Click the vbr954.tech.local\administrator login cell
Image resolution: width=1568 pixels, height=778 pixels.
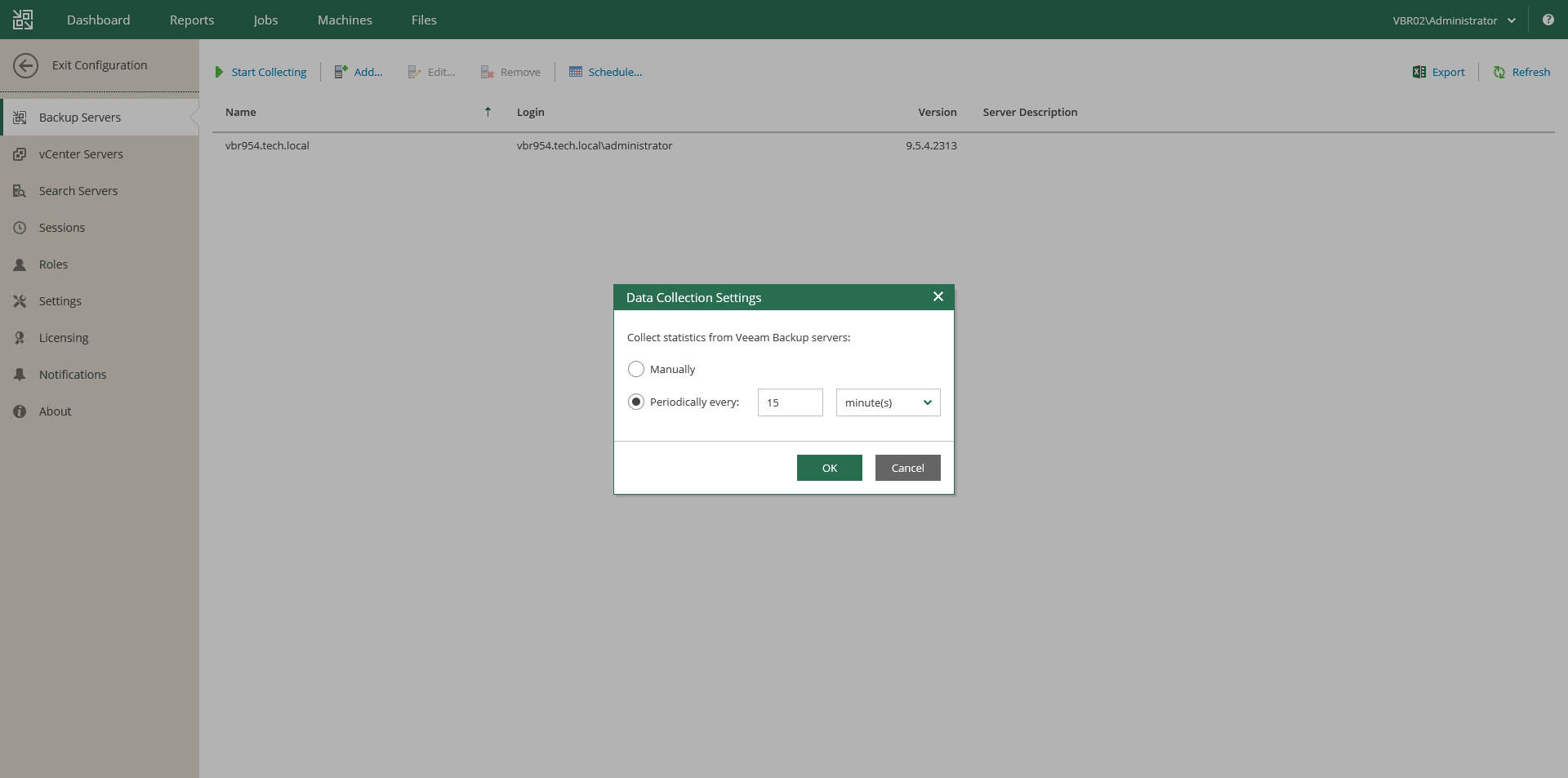tap(595, 145)
